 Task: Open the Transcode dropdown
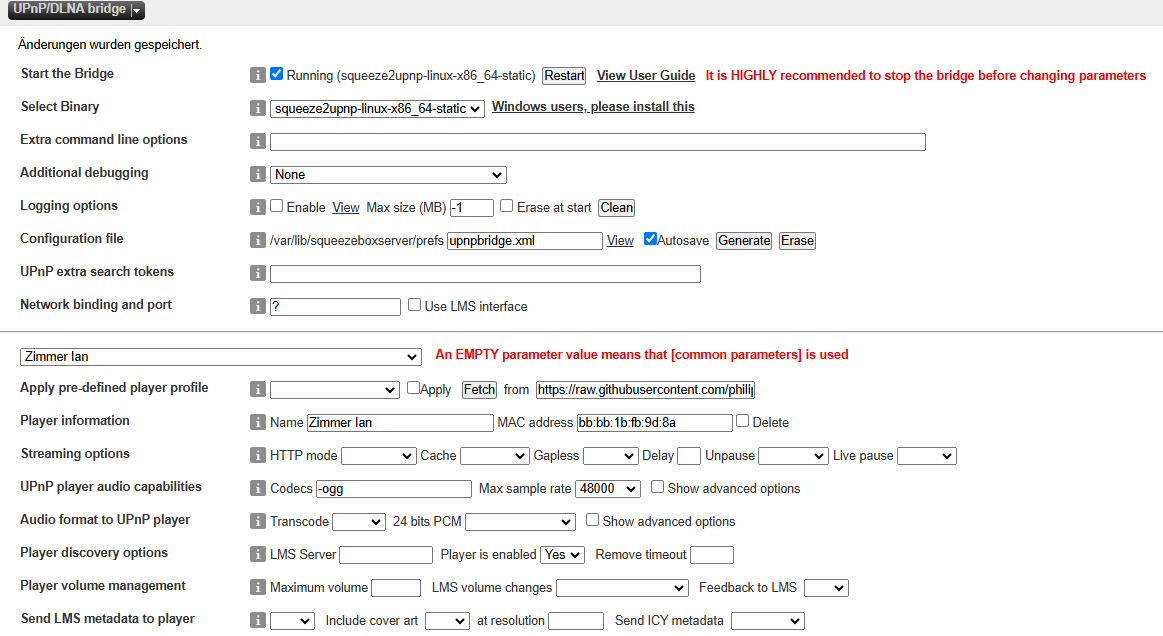[359, 522]
